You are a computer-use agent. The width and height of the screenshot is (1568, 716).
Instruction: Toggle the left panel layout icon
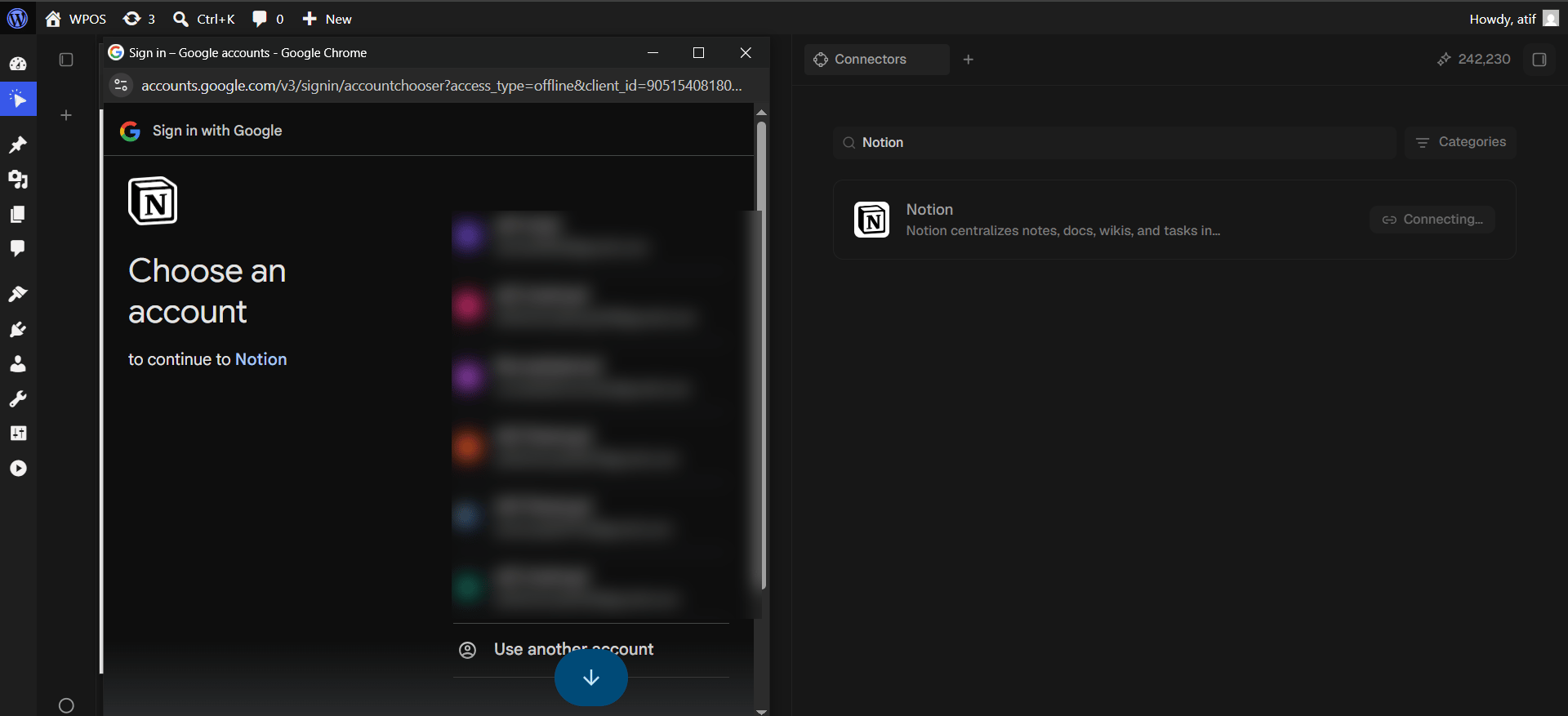66,60
